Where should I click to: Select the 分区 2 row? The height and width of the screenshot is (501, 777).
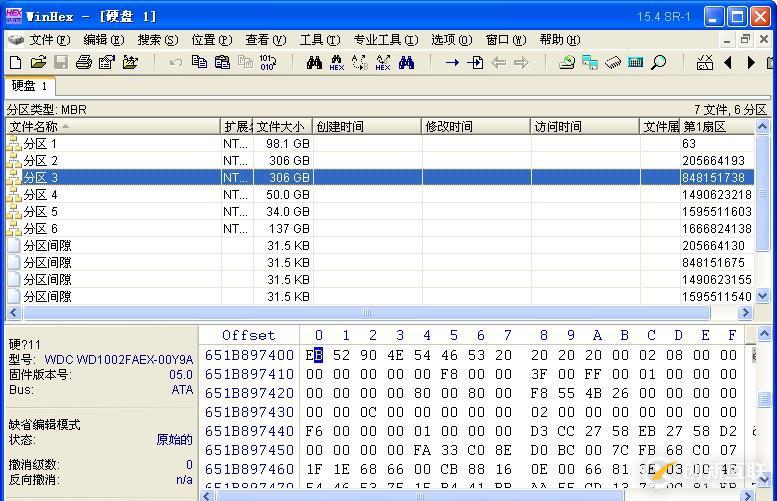380,161
